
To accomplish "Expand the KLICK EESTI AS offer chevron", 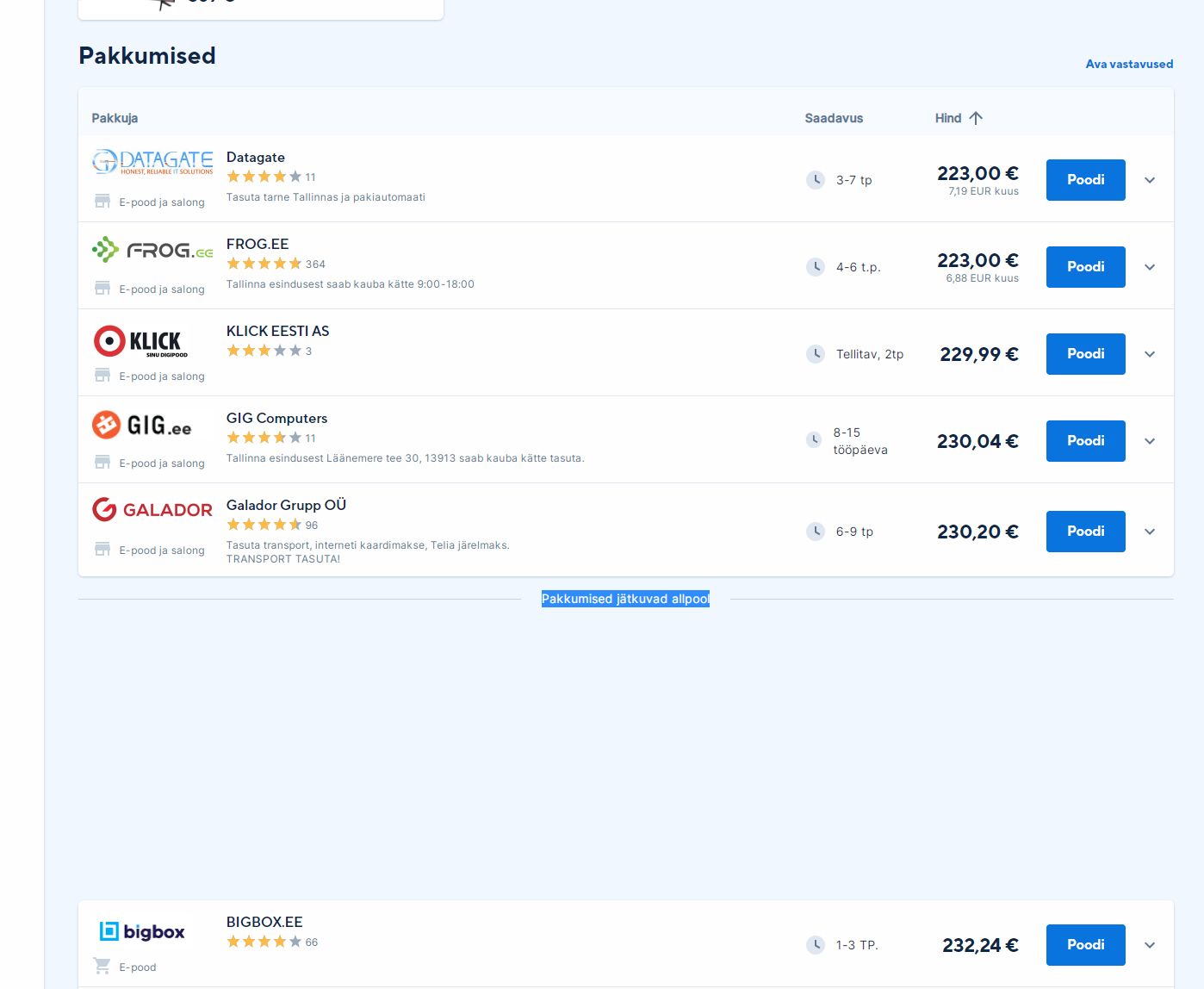I will click(1150, 354).
